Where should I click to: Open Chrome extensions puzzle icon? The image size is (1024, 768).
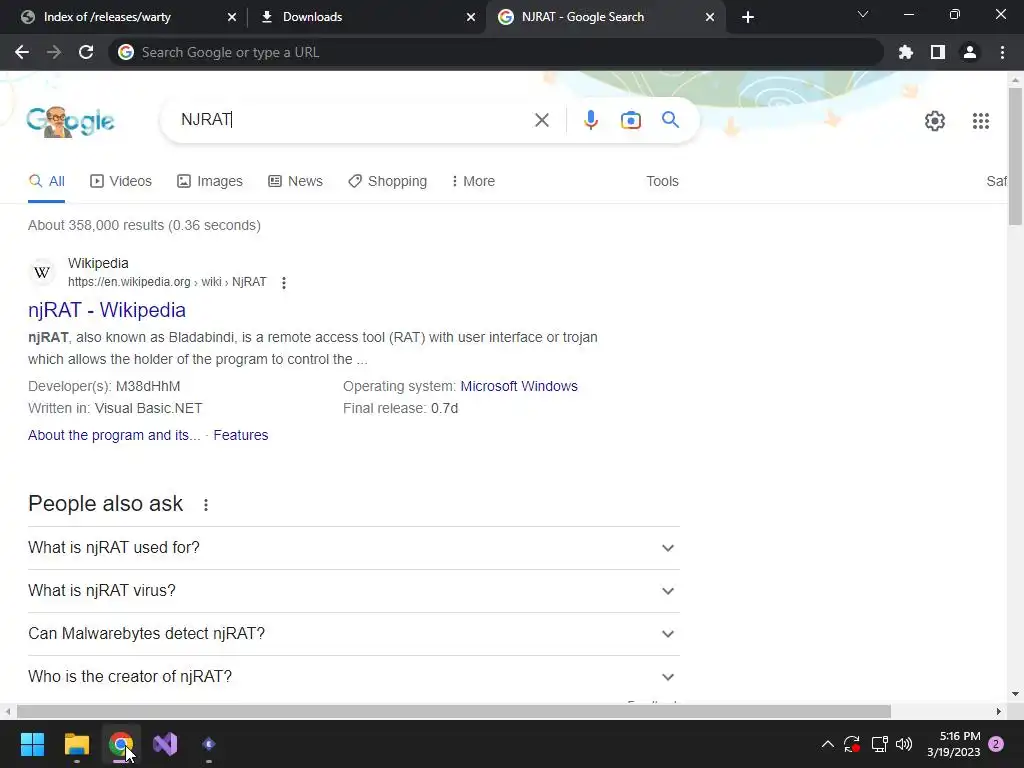point(906,52)
